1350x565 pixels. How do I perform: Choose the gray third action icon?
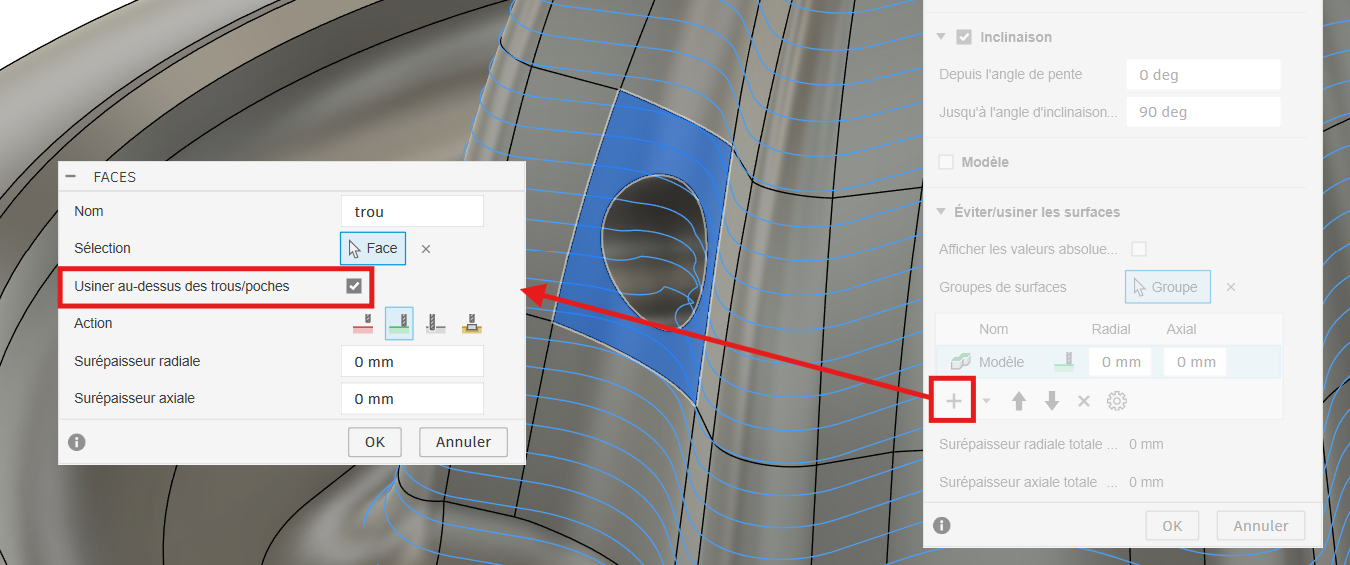click(435, 323)
